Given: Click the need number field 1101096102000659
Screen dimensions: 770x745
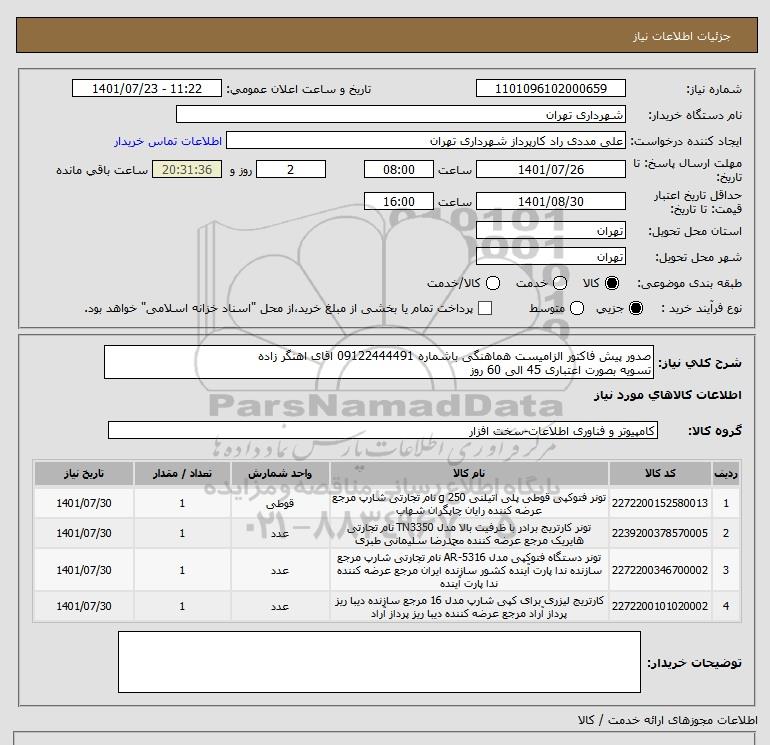Looking at the screenshot, I should pos(550,88).
